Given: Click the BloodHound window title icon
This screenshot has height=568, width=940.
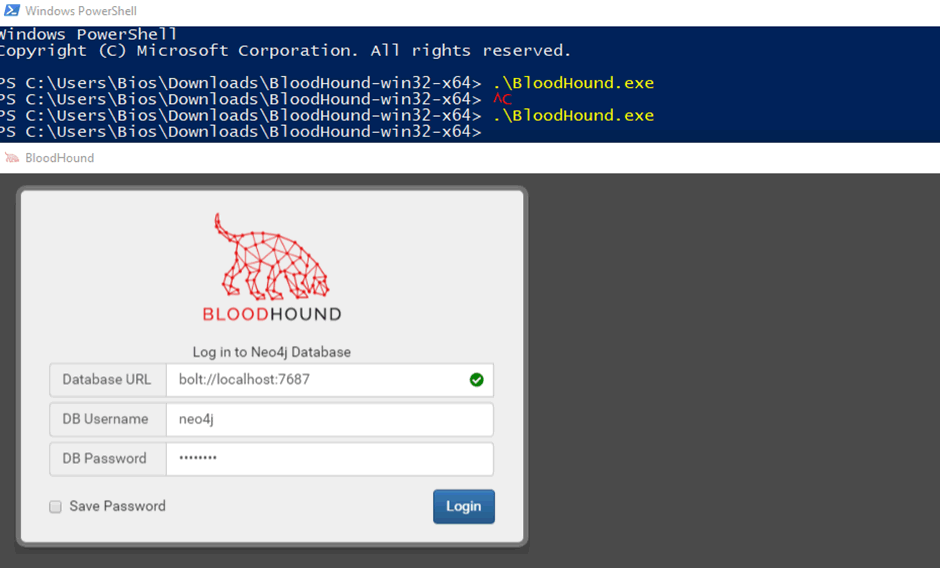Looking at the screenshot, I should point(11,158).
